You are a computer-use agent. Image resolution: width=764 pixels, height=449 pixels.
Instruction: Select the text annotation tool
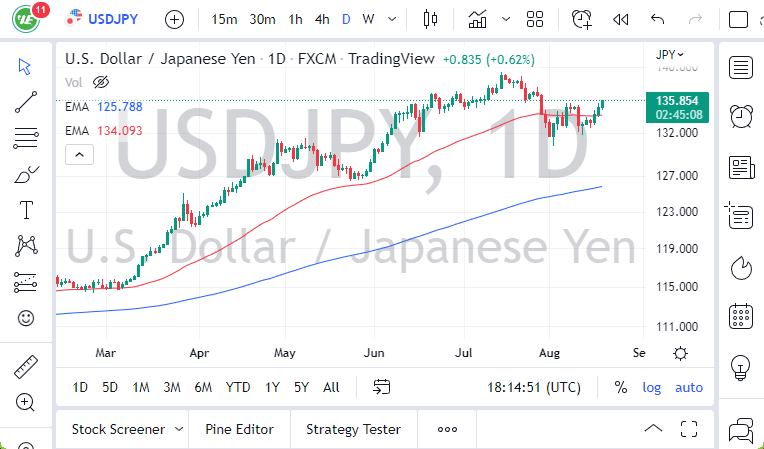coord(26,210)
